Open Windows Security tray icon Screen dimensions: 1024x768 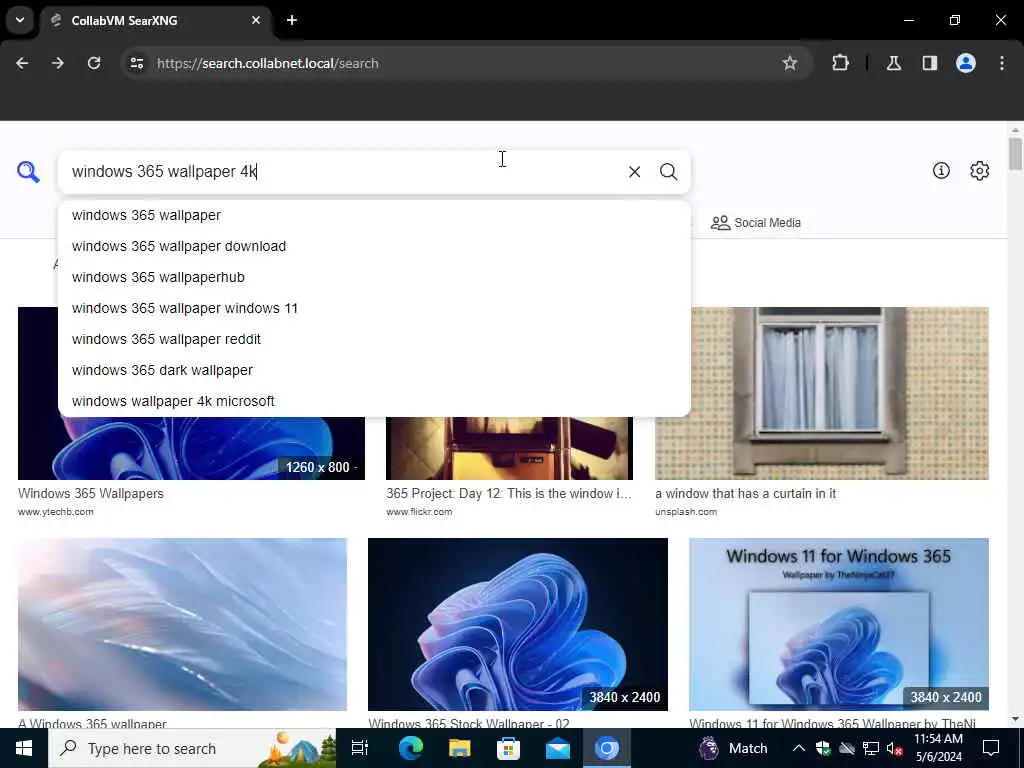coord(823,748)
